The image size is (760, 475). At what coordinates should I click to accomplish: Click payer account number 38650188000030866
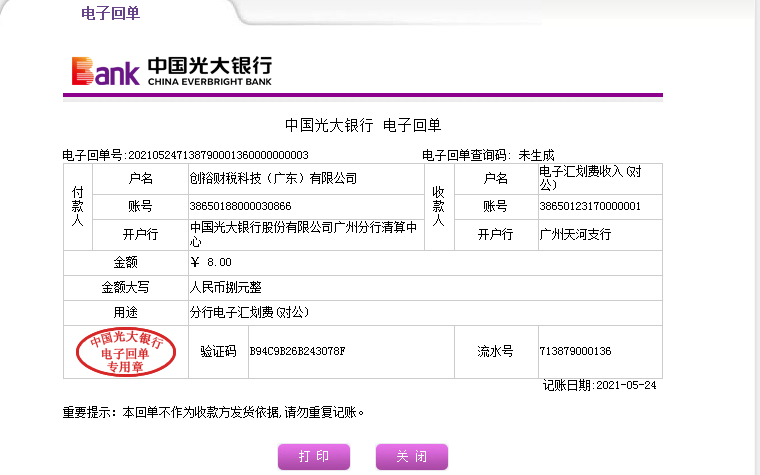coord(240,206)
